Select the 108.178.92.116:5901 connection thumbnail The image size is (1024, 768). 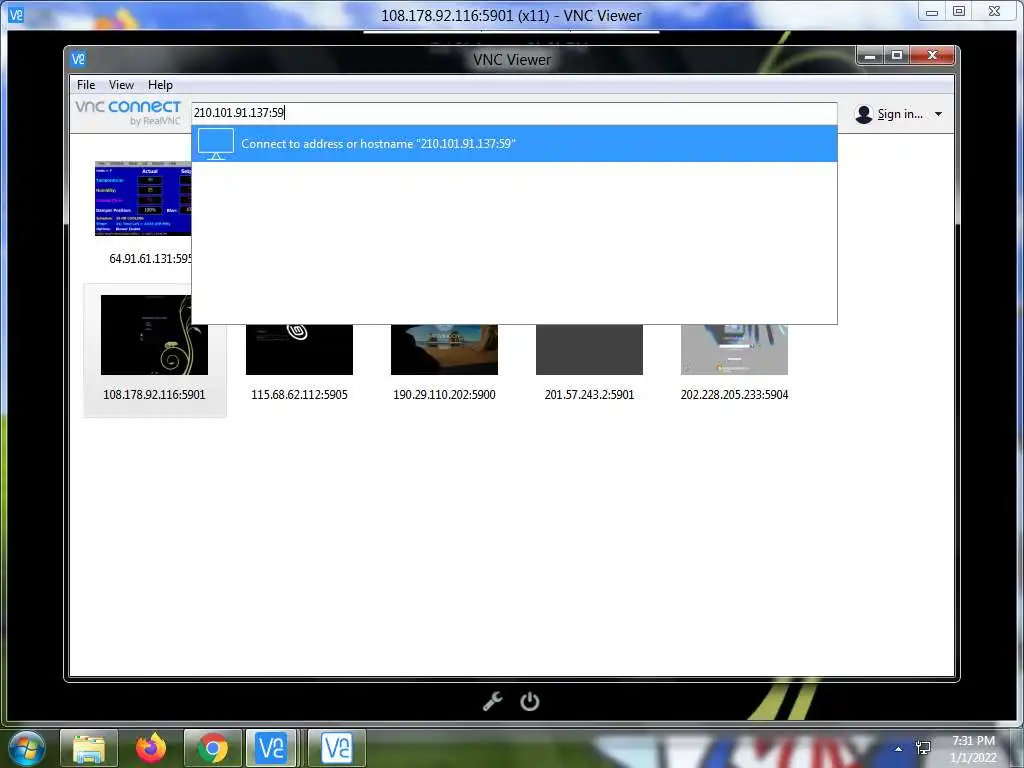pyautogui.click(x=154, y=335)
